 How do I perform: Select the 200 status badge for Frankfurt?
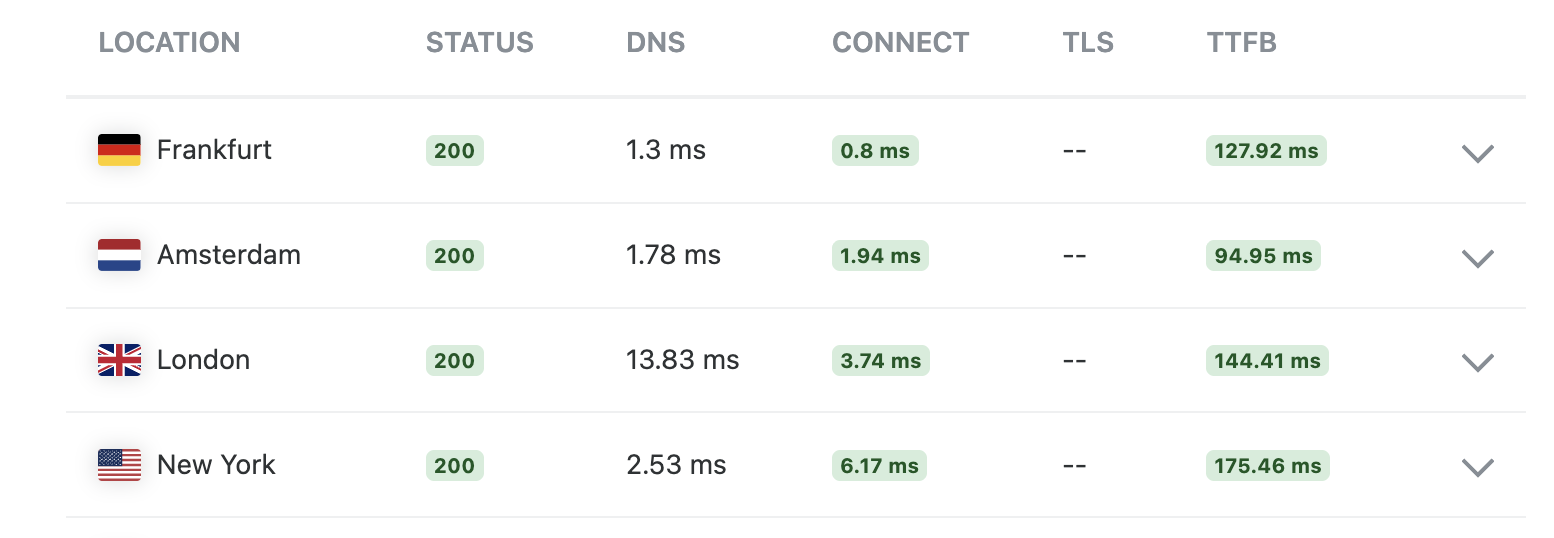[x=455, y=151]
